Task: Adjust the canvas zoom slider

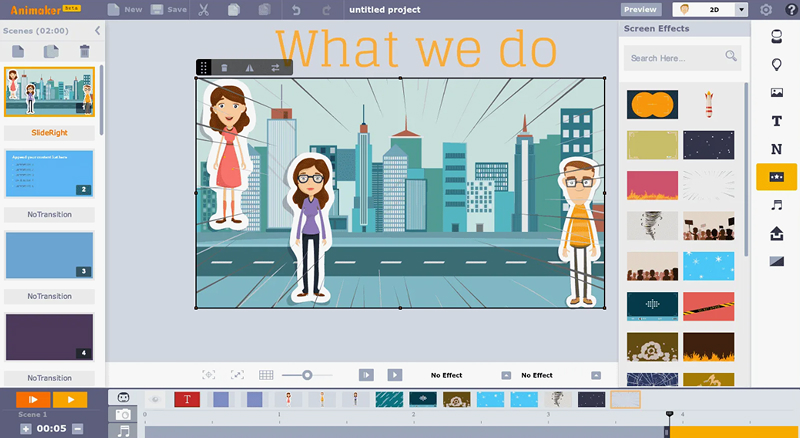Action: tap(306, 375)
